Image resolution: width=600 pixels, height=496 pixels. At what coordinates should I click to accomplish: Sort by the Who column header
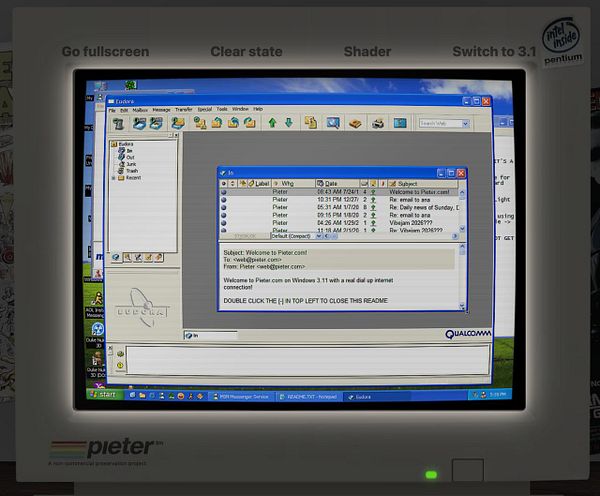pos(293,184)
